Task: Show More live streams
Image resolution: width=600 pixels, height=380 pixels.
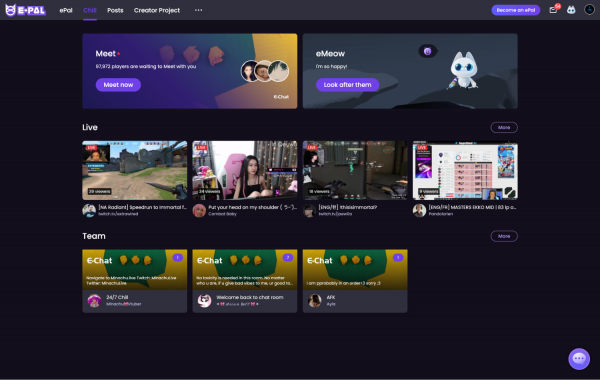Action: pos(504,127)
